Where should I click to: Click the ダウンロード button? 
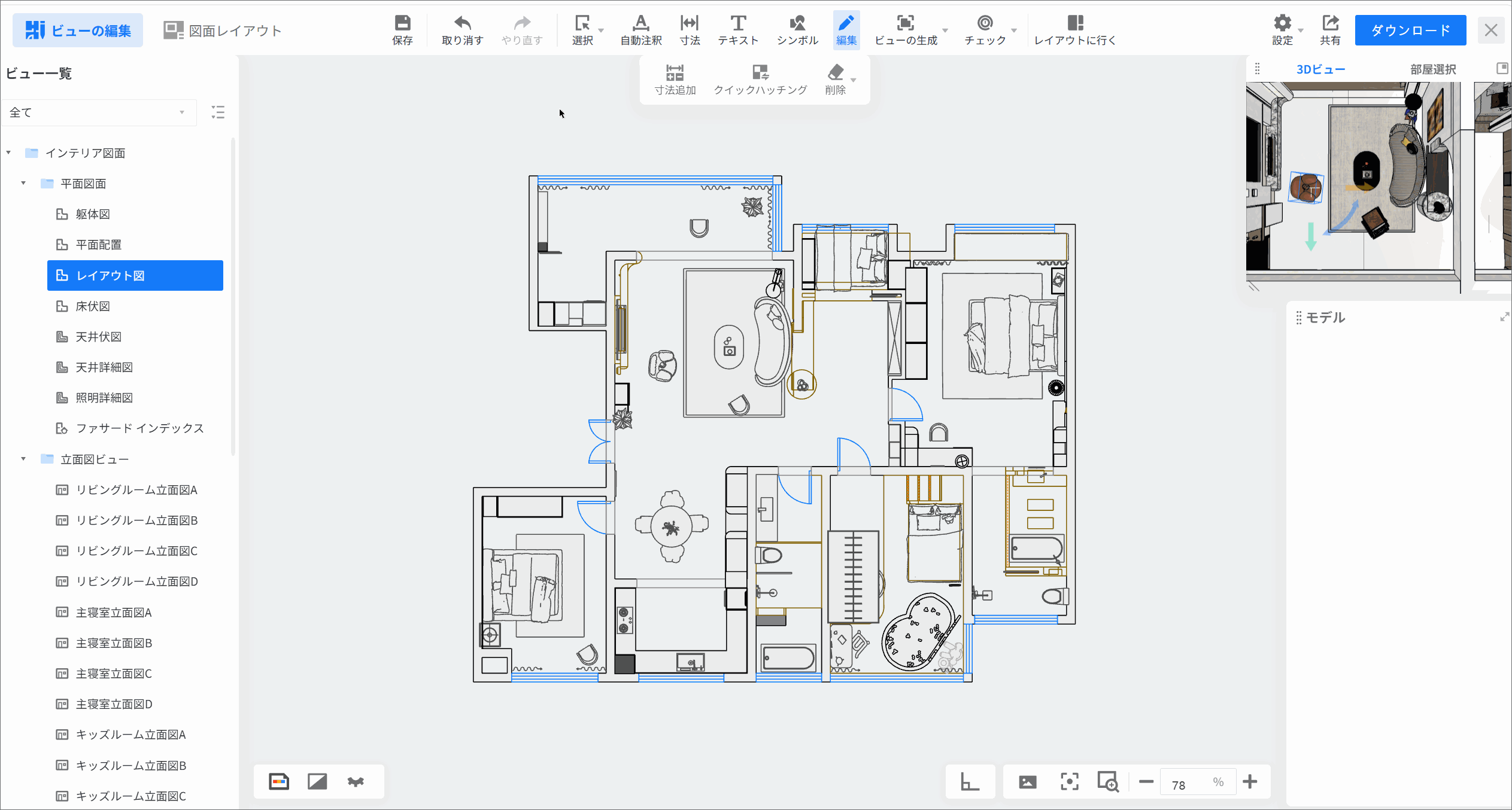pyautogui.click(x=1410, y=30)
